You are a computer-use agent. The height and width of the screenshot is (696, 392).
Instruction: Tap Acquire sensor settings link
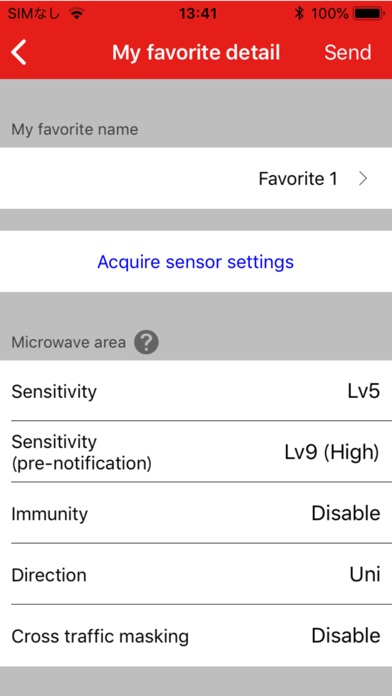coord(196,261)
